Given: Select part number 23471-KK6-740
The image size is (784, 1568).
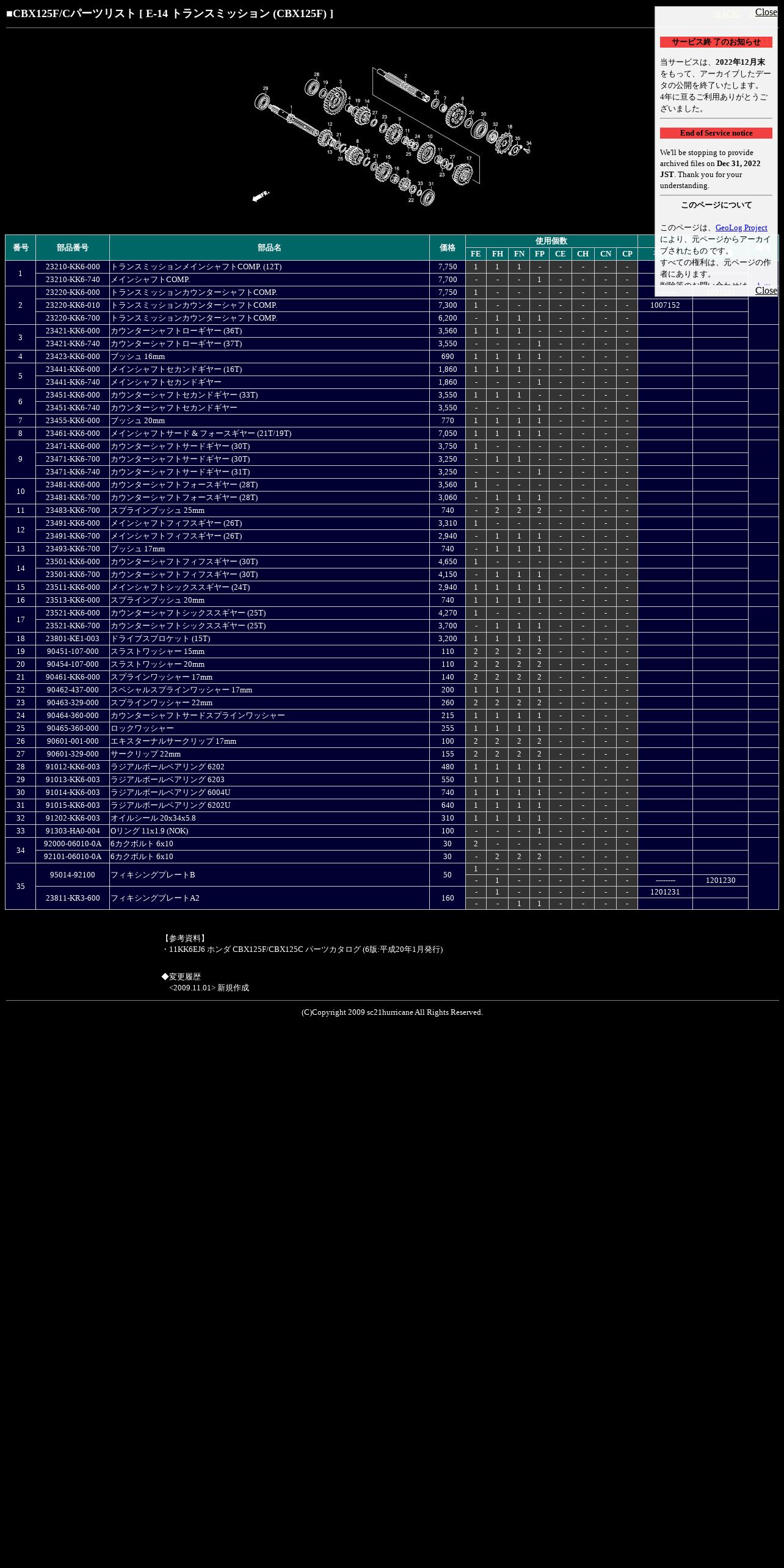Looking at the screenshot, I should click(x=73, y=472).
